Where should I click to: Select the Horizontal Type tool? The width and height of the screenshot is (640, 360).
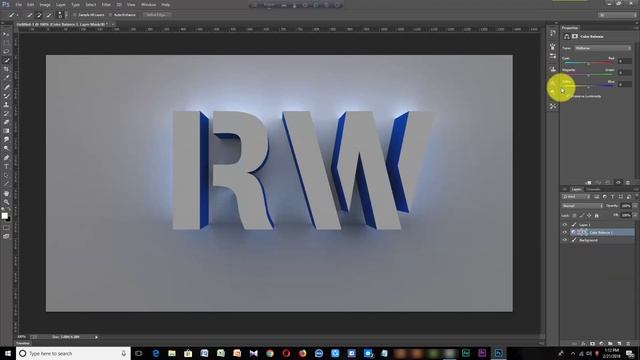[x=6, y=167]
